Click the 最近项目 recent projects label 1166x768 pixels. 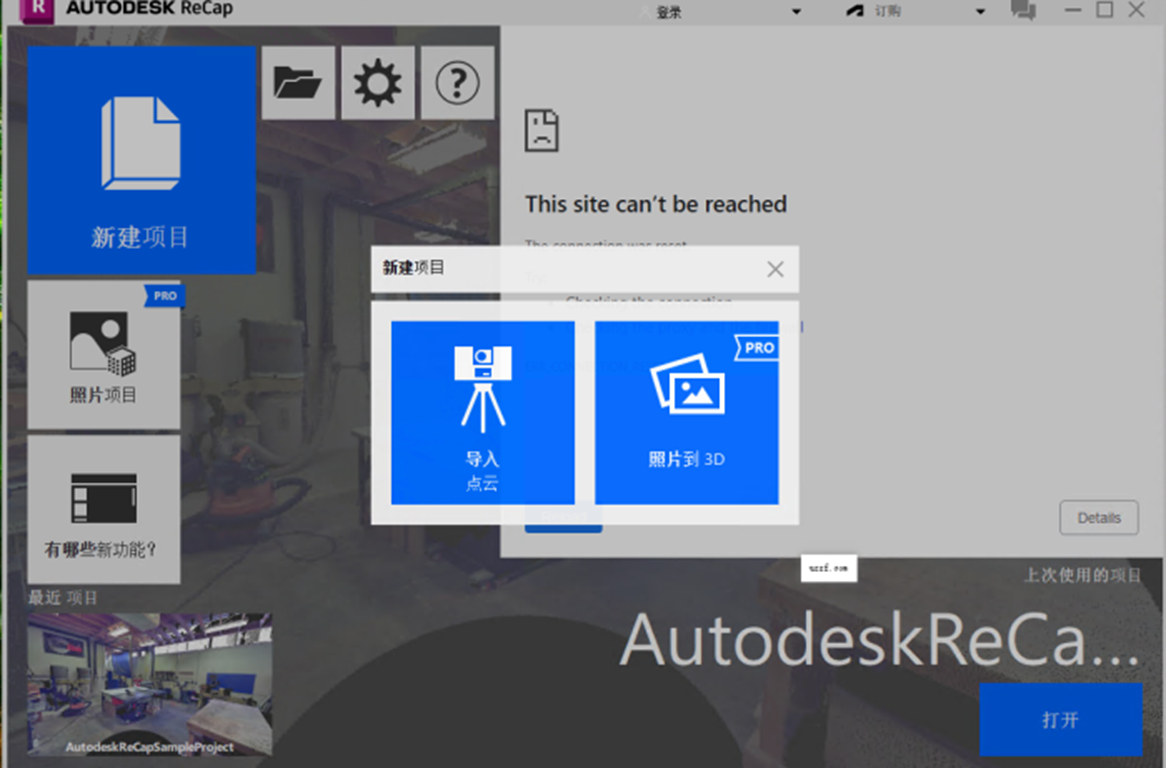[x=62, y=598]
